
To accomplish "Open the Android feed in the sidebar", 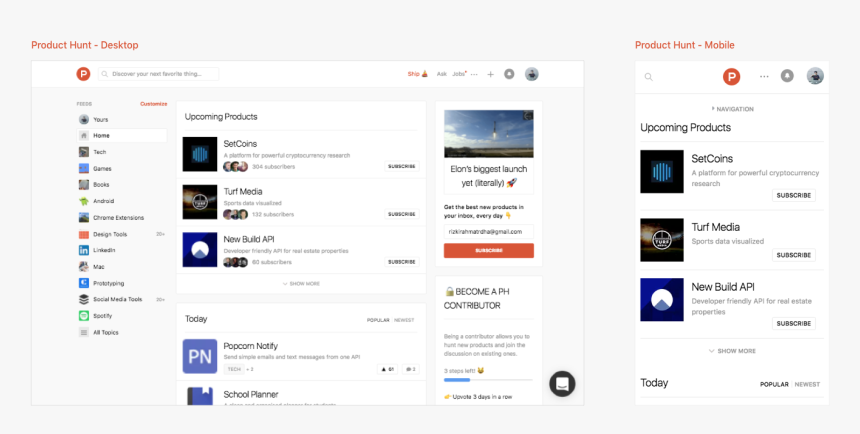I will click(103, 201).
